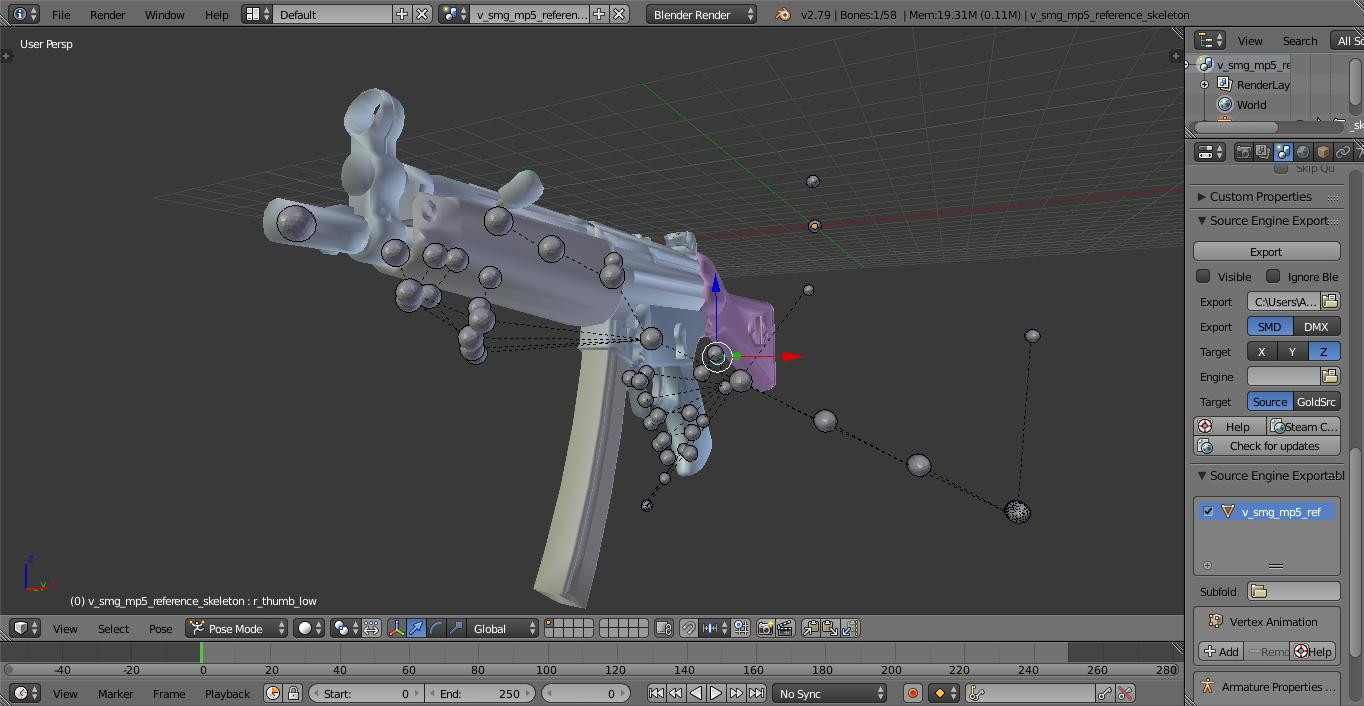Toggle the v_smg_mp5_ref export checkbox
Image resolution: width=1364 pixels, height=706 pixels.
click(1210, 511)
